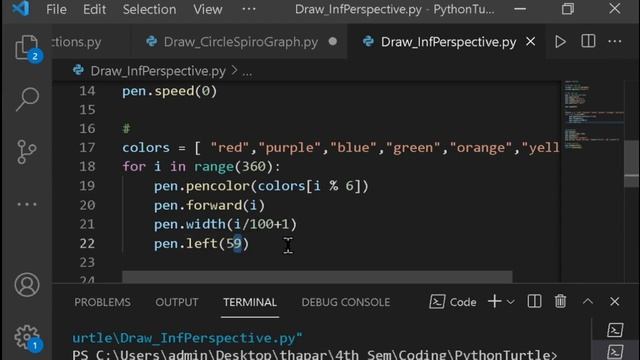The height and width of the screenshot is (360, 640).
Task: Maximize panel size with up chevron
Action: click(x=588, y=302)
